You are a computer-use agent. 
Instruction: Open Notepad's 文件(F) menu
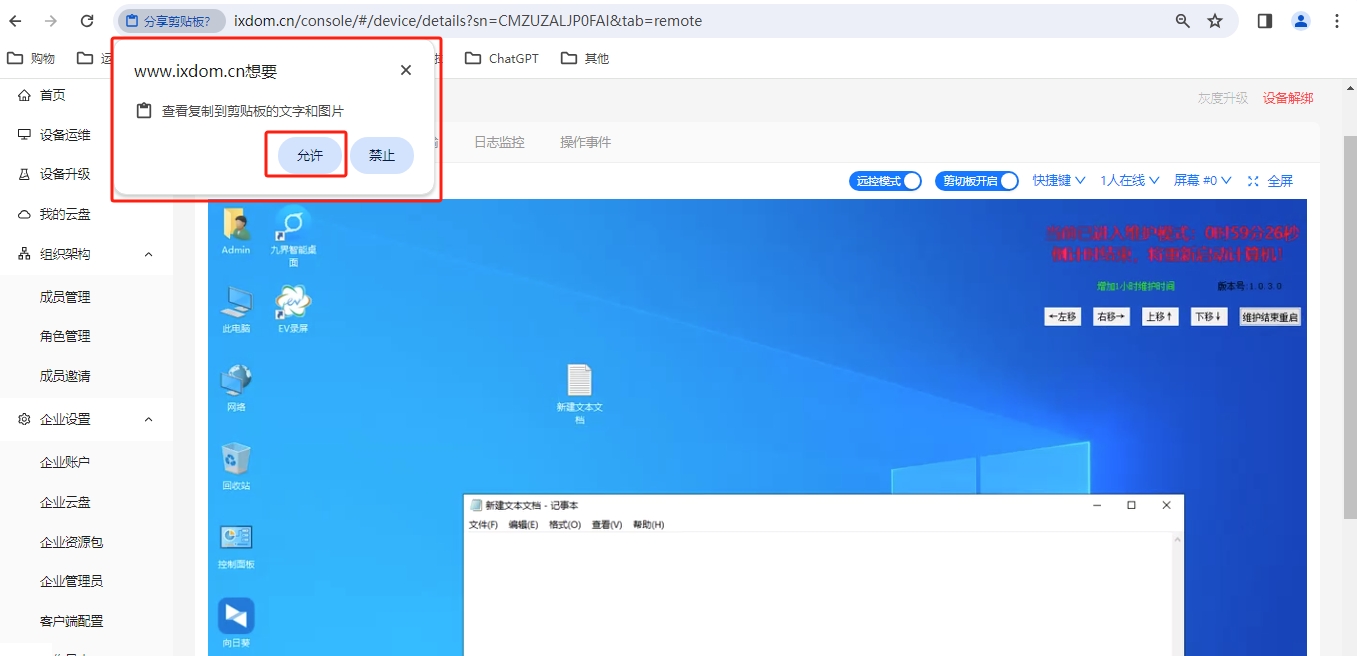483,525
